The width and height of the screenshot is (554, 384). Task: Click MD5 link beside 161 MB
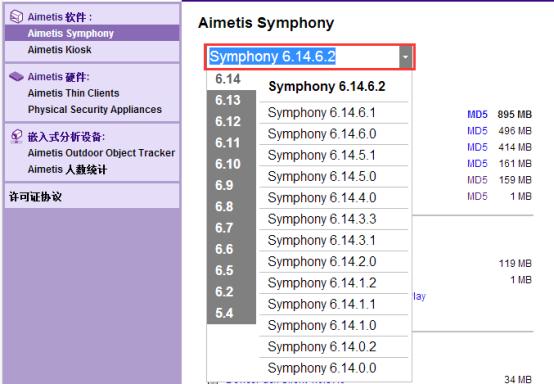[x=477, y=163]
